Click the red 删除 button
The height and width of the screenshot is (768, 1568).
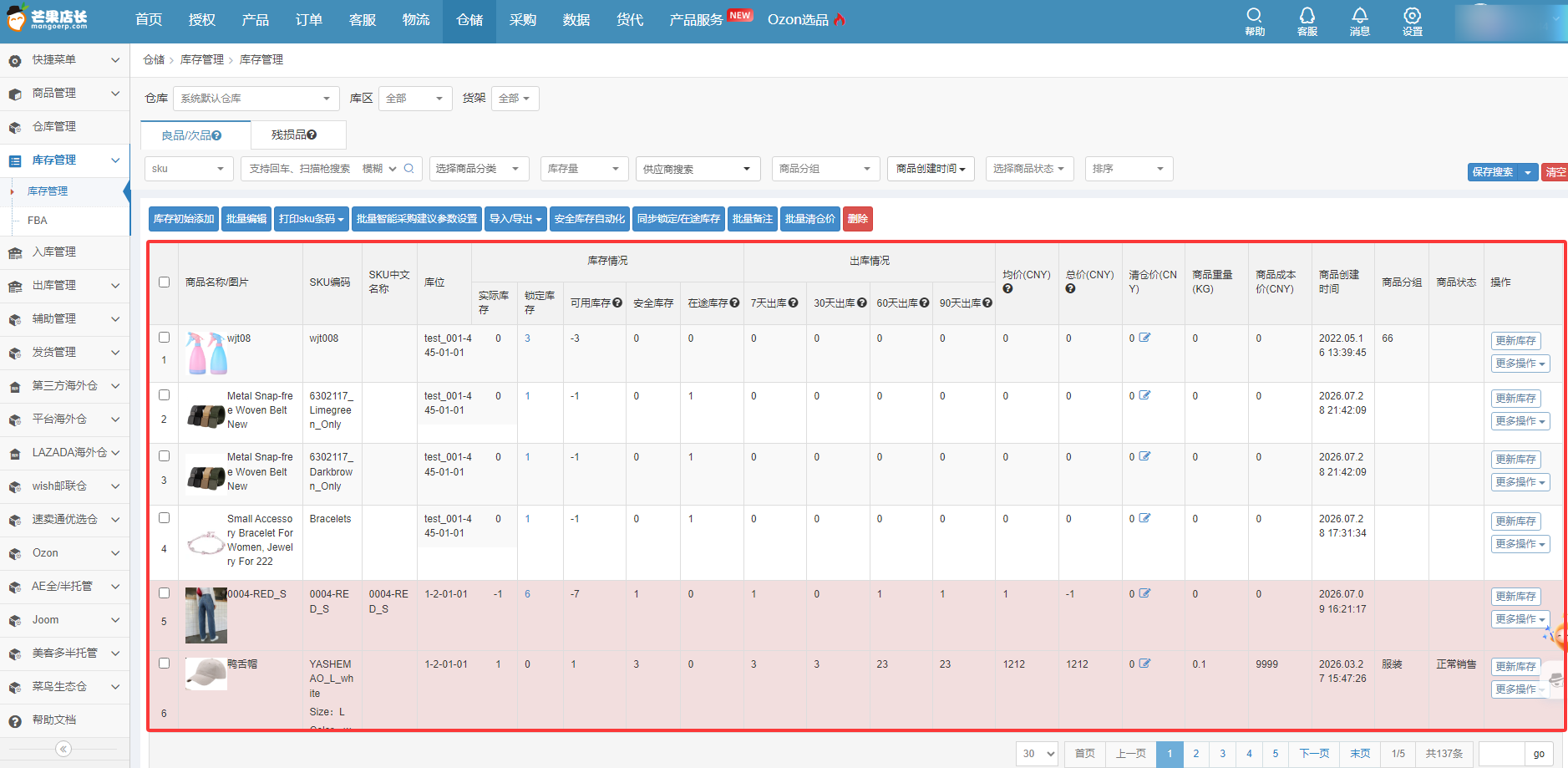pos(858,219)
